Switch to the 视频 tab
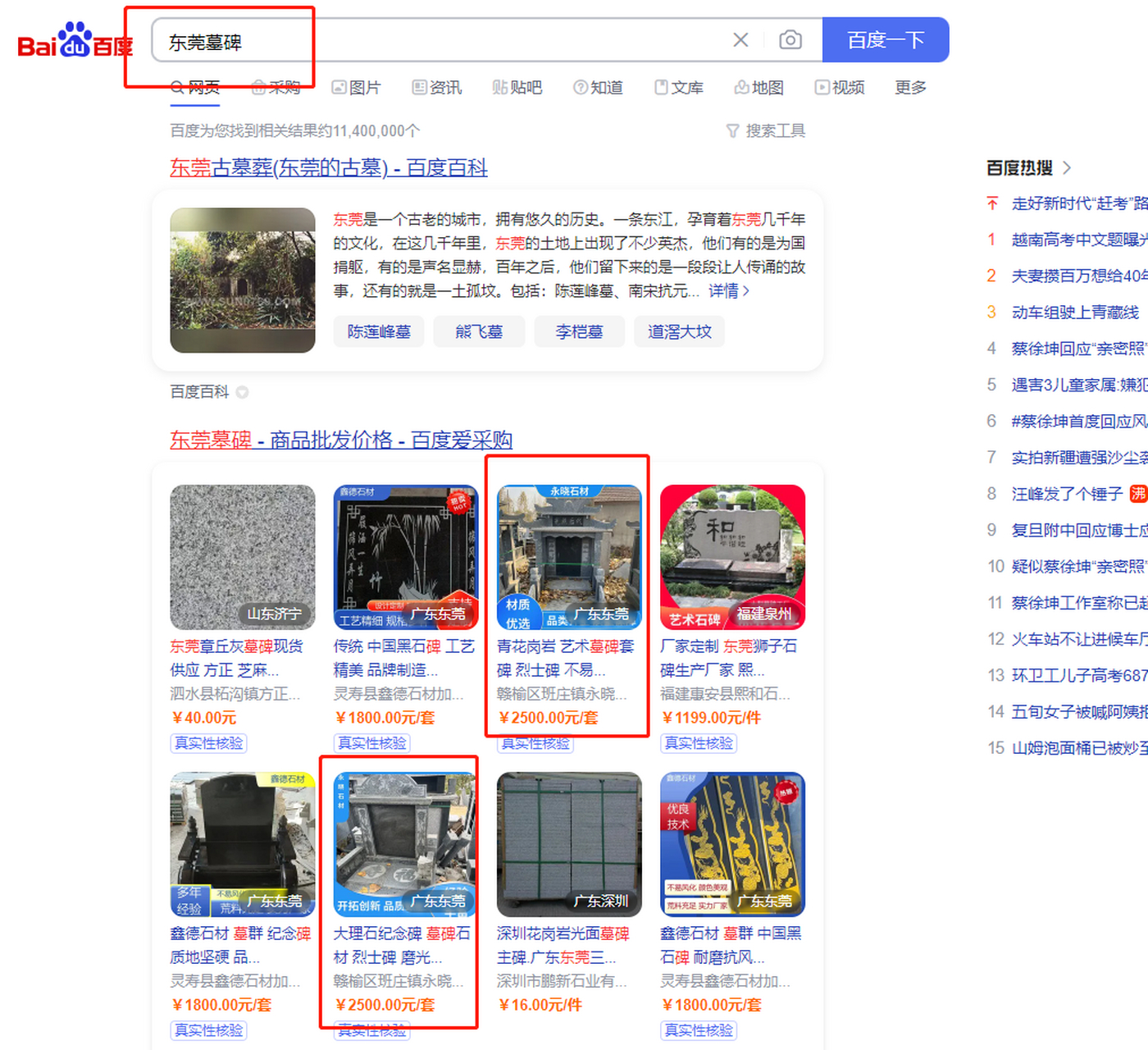 point(840,87)
